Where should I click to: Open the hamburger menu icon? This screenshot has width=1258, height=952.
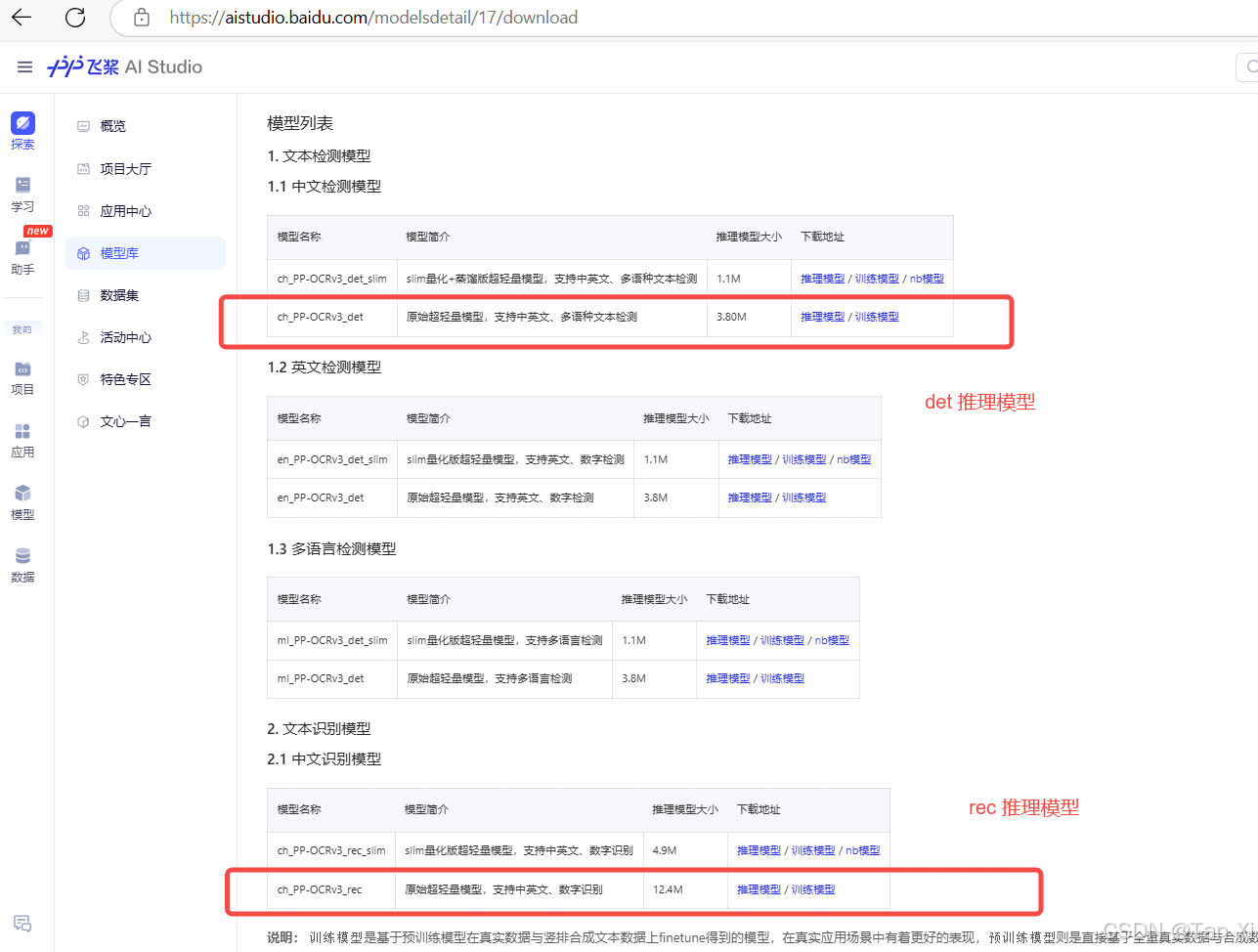tap(24, 66)
